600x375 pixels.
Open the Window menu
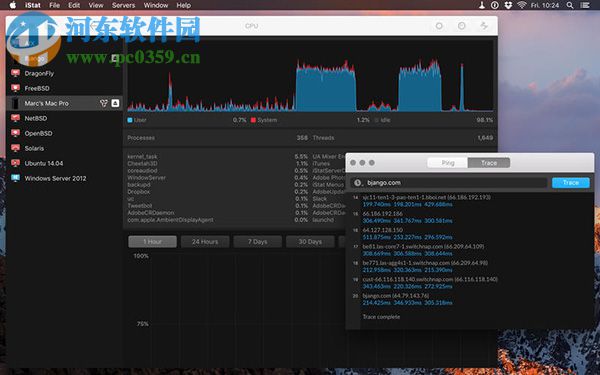[x=156, y=5]
